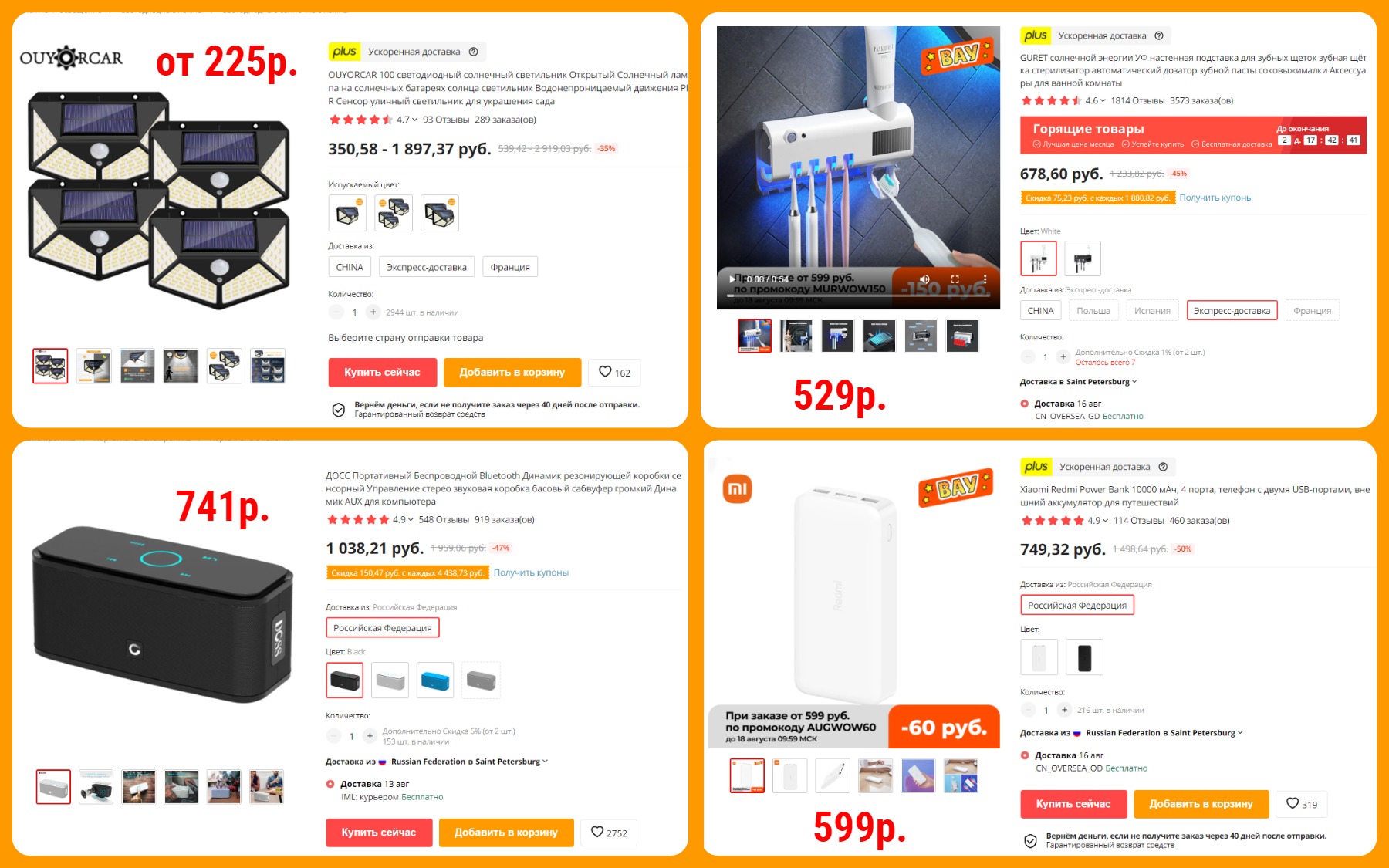Select the blue speaker color swatch
This screenshot has height=868, width=1389.
tap(435, 681)
